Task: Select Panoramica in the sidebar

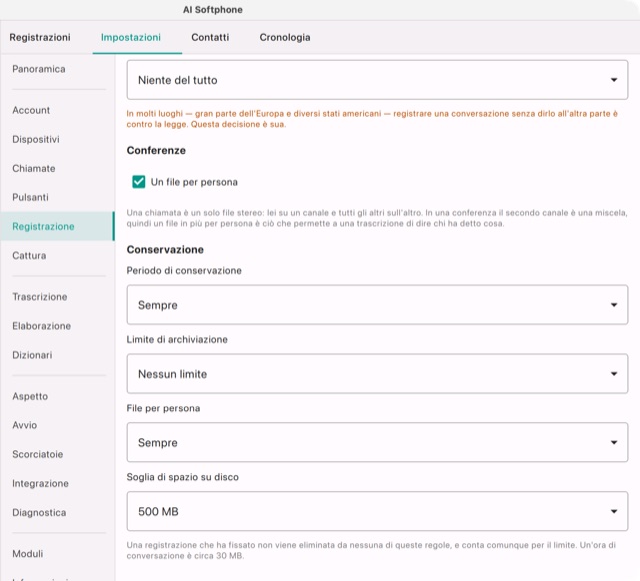Action: [58, 69]
